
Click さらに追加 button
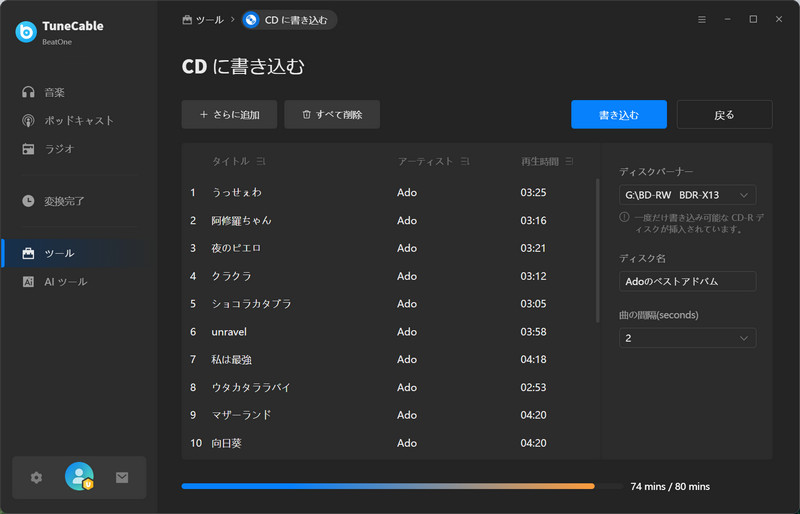point(230,114)
